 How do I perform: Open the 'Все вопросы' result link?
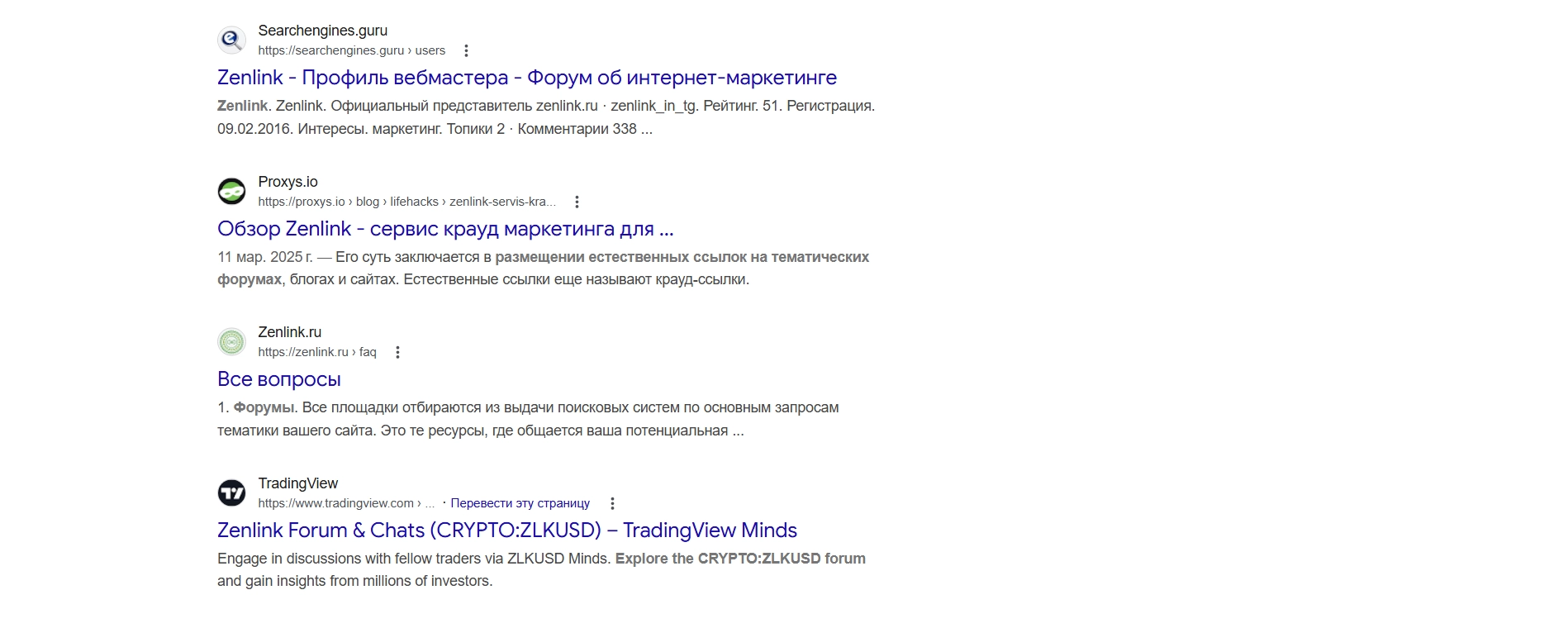(279, 379)
